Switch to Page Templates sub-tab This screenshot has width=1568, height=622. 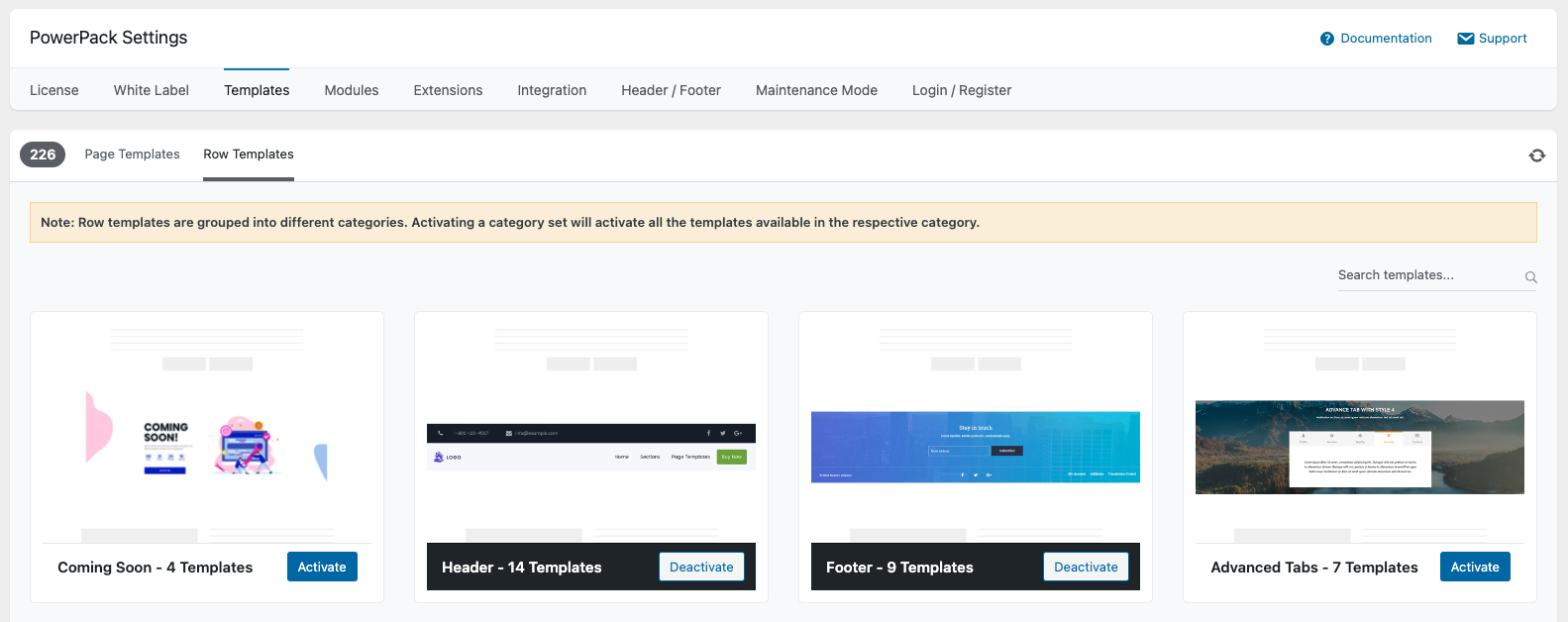click(133, 155)
